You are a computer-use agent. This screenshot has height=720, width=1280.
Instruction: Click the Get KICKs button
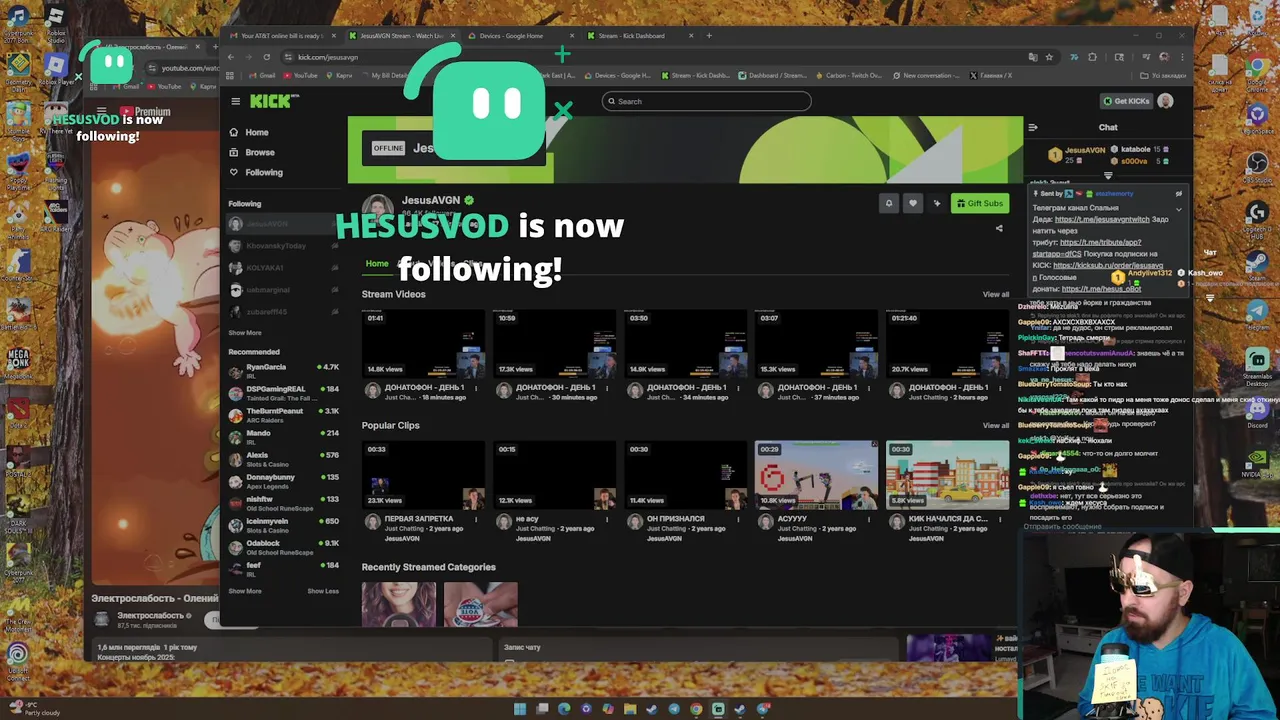[x=1126, y=101]
